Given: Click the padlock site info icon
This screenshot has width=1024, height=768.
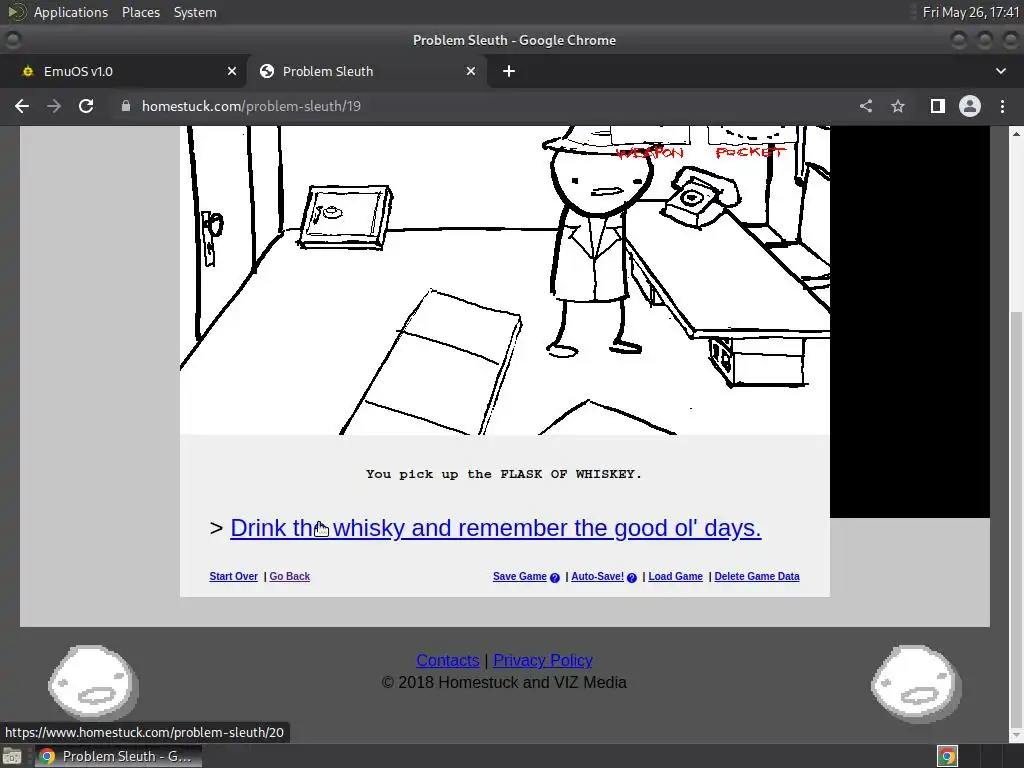Looking at the screenshot, I should [x=126, y=106].
